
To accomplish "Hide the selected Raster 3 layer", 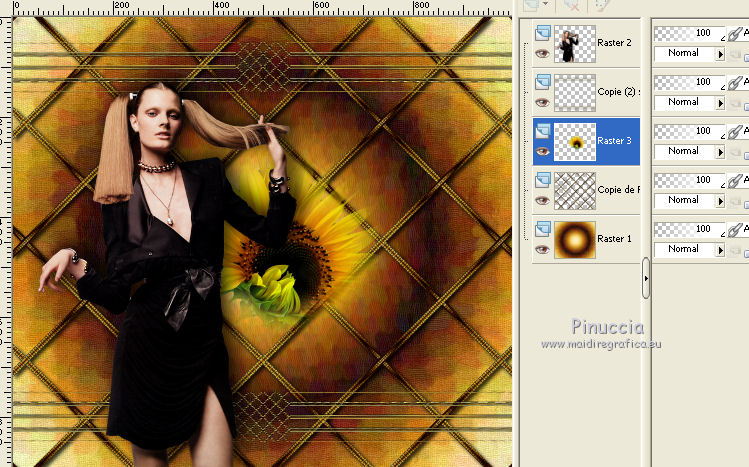I will tap(542, 151).
